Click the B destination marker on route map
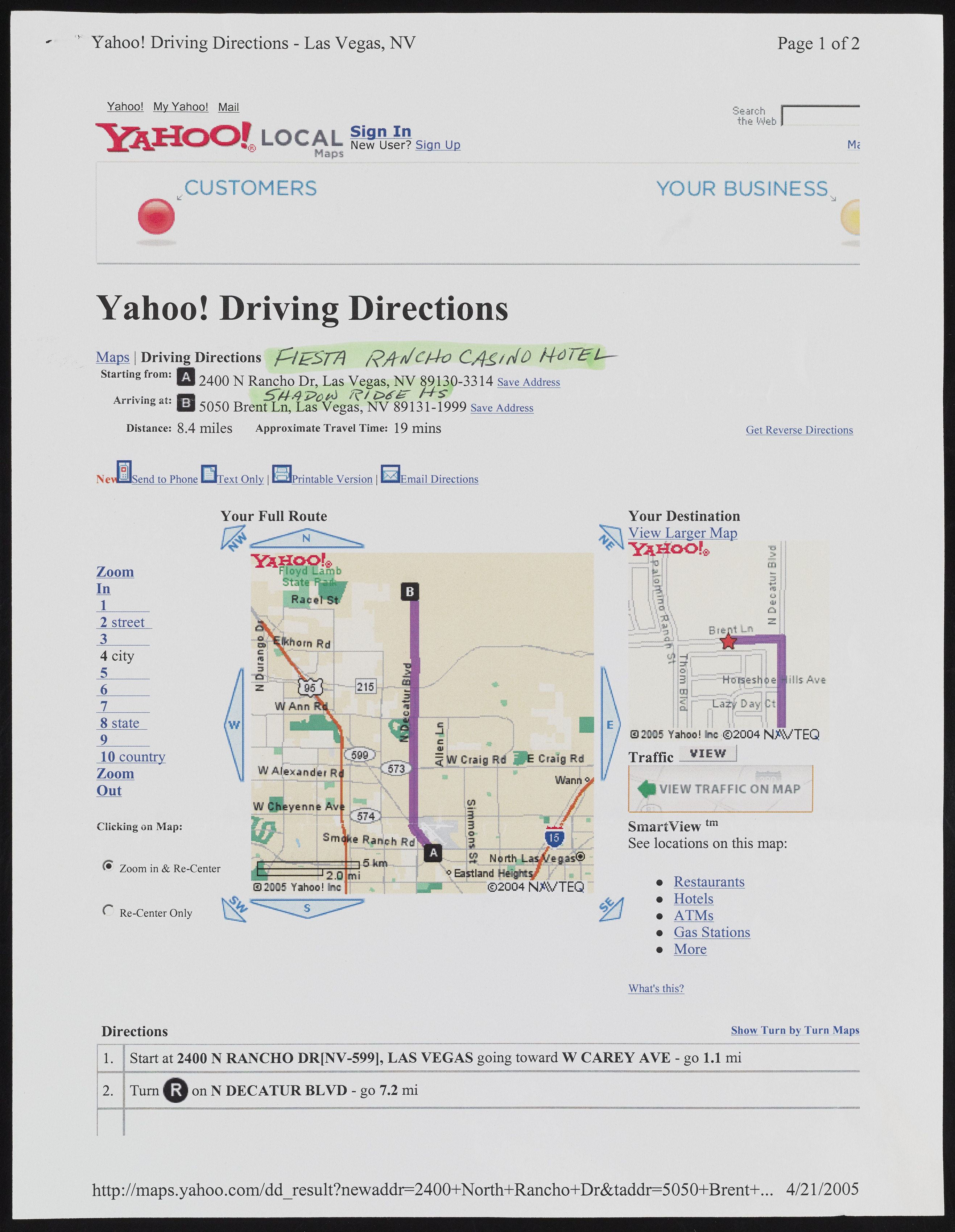Screen dimensions: 955x1232 pos(410,592)
